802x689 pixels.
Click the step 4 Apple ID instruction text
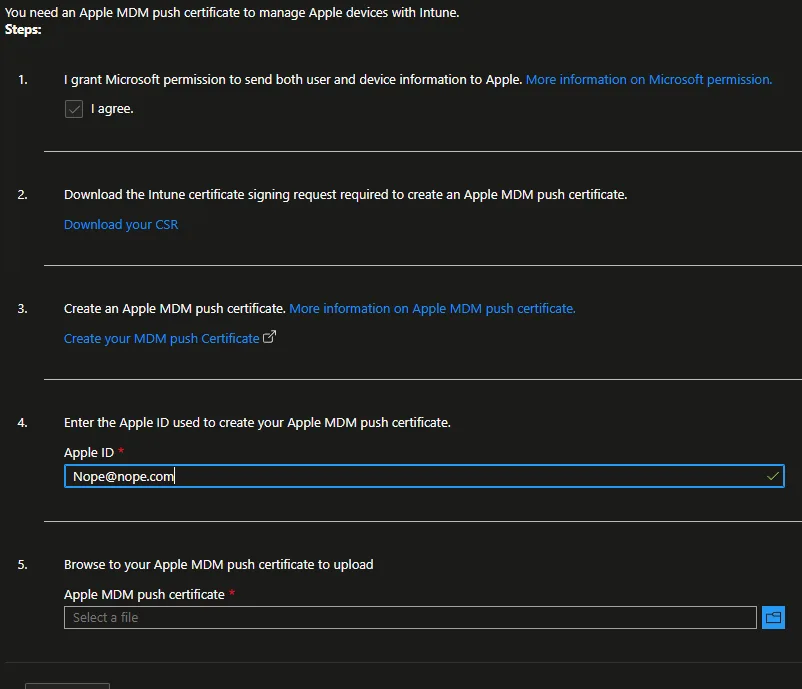click(257, 422)
